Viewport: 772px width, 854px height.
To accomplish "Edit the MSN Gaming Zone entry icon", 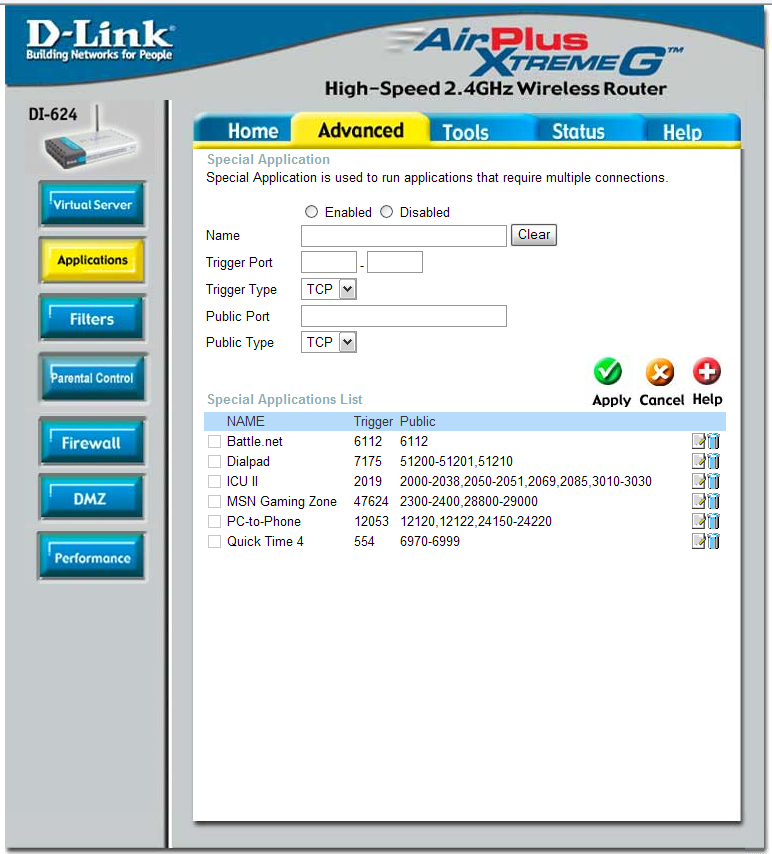I will click(x=698, y=501).
